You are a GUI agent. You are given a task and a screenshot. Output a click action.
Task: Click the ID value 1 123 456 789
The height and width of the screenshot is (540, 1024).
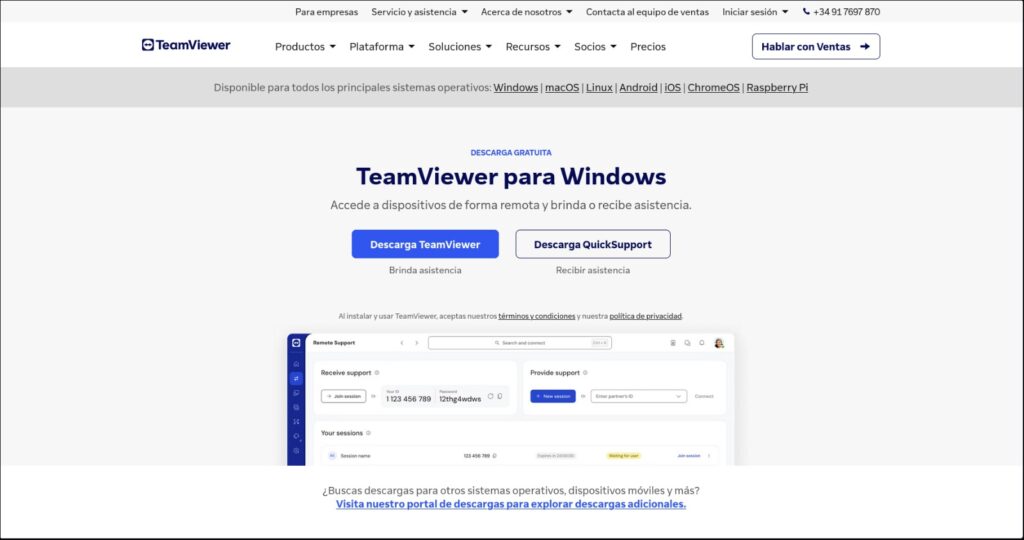tap(408, 399)
